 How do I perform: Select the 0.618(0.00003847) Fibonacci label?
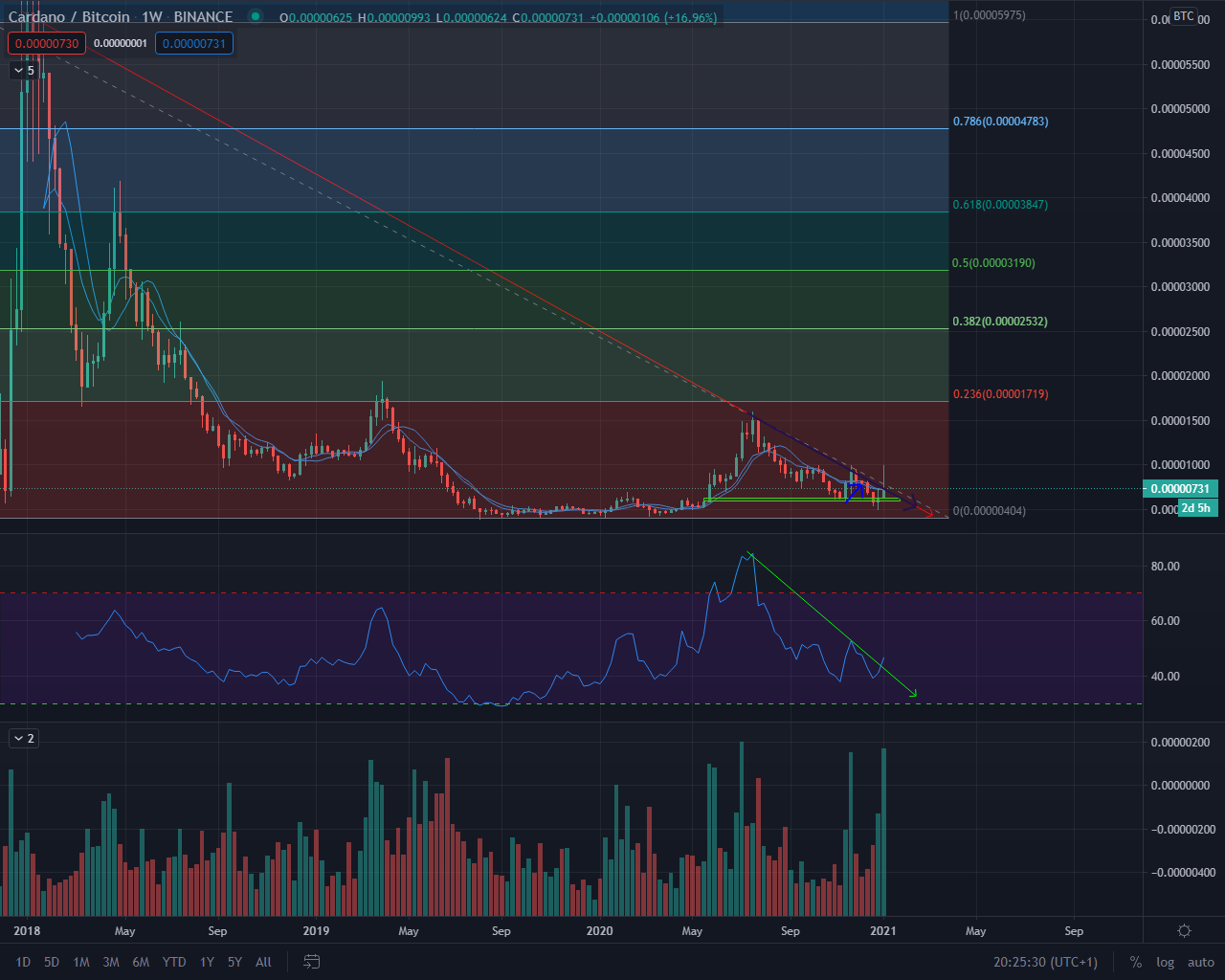coord(1000,205)
